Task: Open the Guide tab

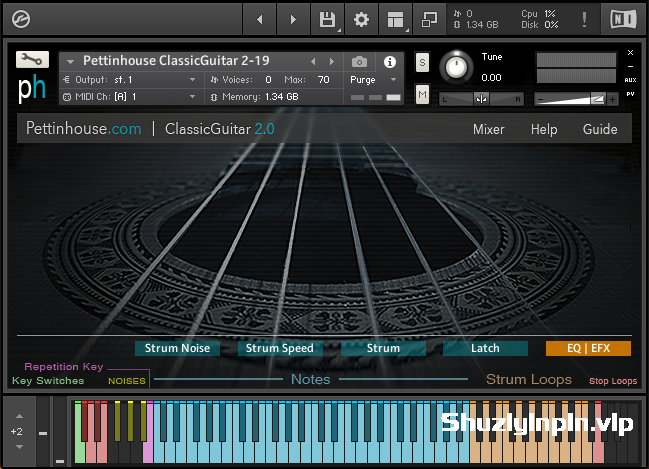Action: coord(600,129)
